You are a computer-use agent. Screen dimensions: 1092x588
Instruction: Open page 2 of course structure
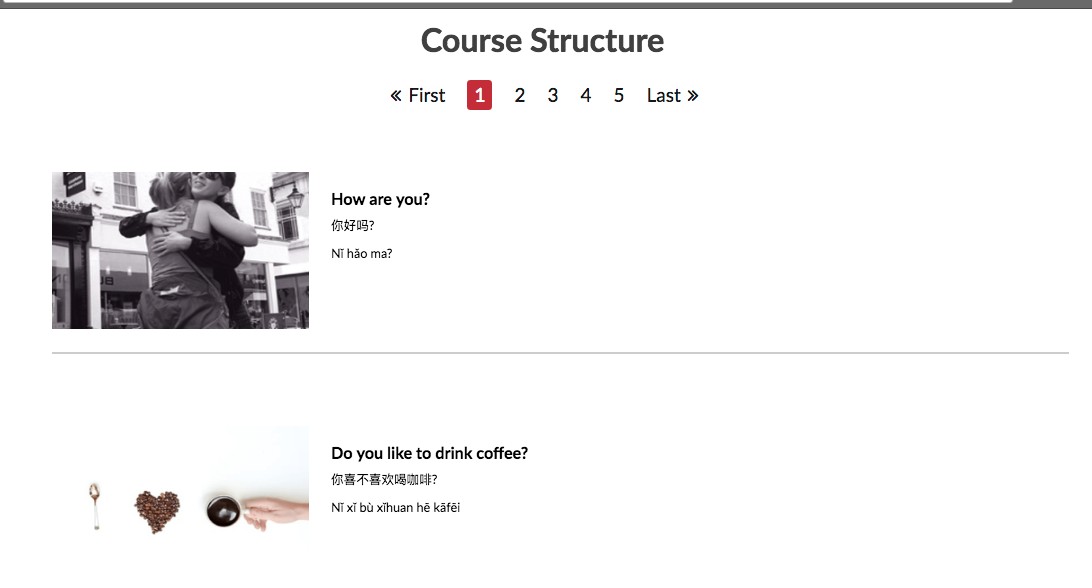[520, 95]
